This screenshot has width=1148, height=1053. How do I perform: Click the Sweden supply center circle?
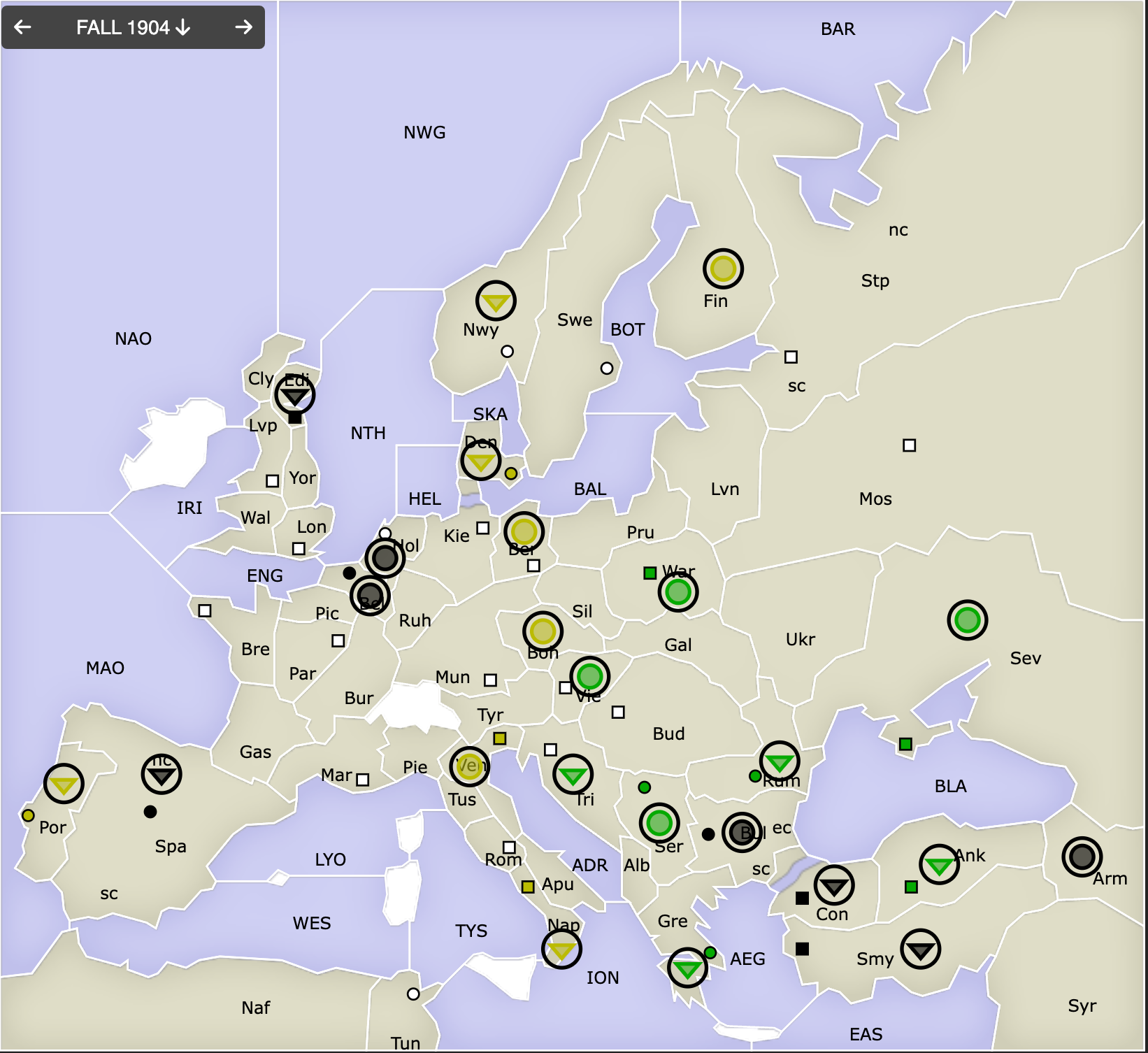pos(607,368)
